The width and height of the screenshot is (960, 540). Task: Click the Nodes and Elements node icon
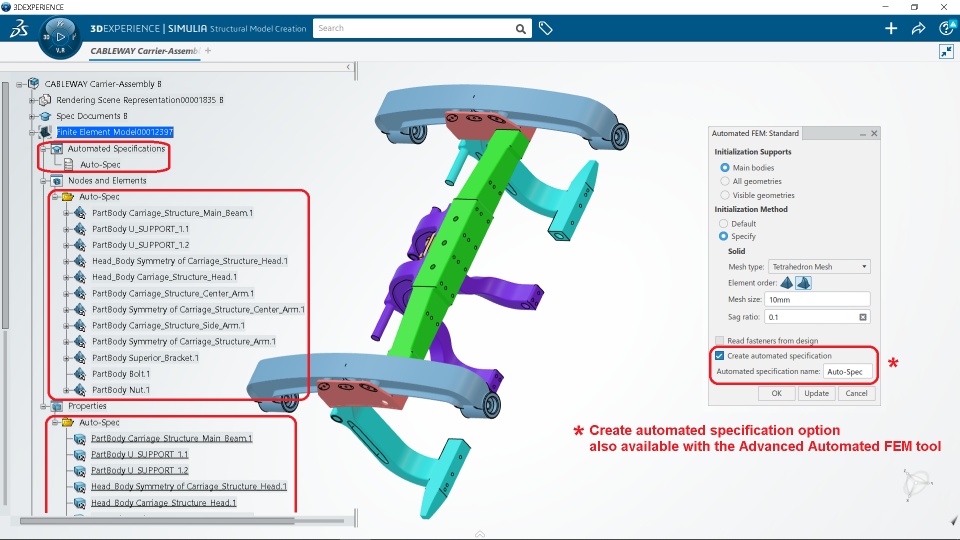click(x=57, y=181)
